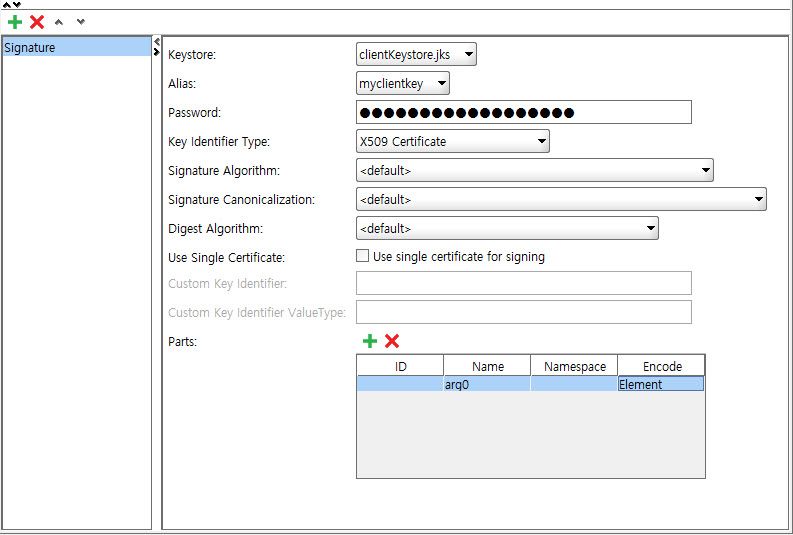This screenshot has width=793, height=535.
Task: Open the Signature Canonicalization dropdown
Action: point(561,199)
